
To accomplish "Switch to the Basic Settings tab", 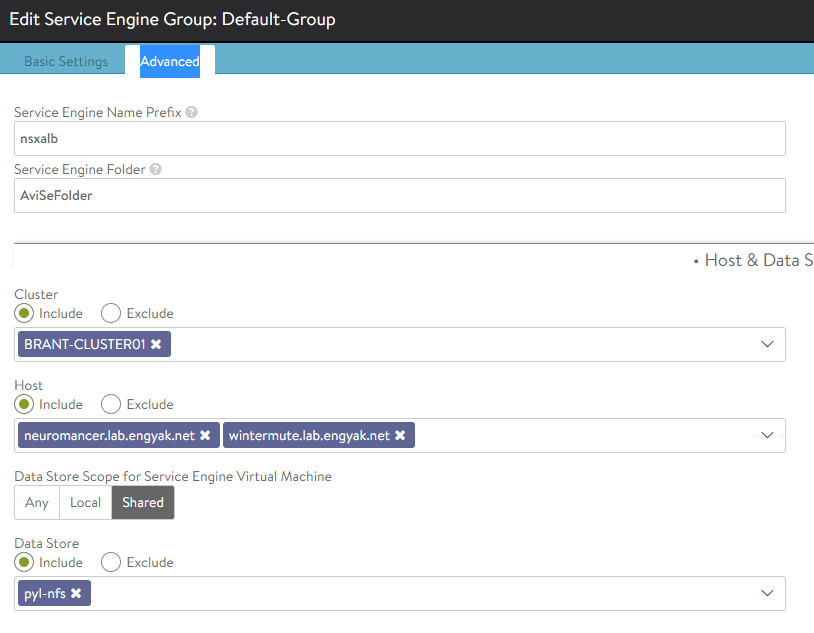I will (66, 61).
